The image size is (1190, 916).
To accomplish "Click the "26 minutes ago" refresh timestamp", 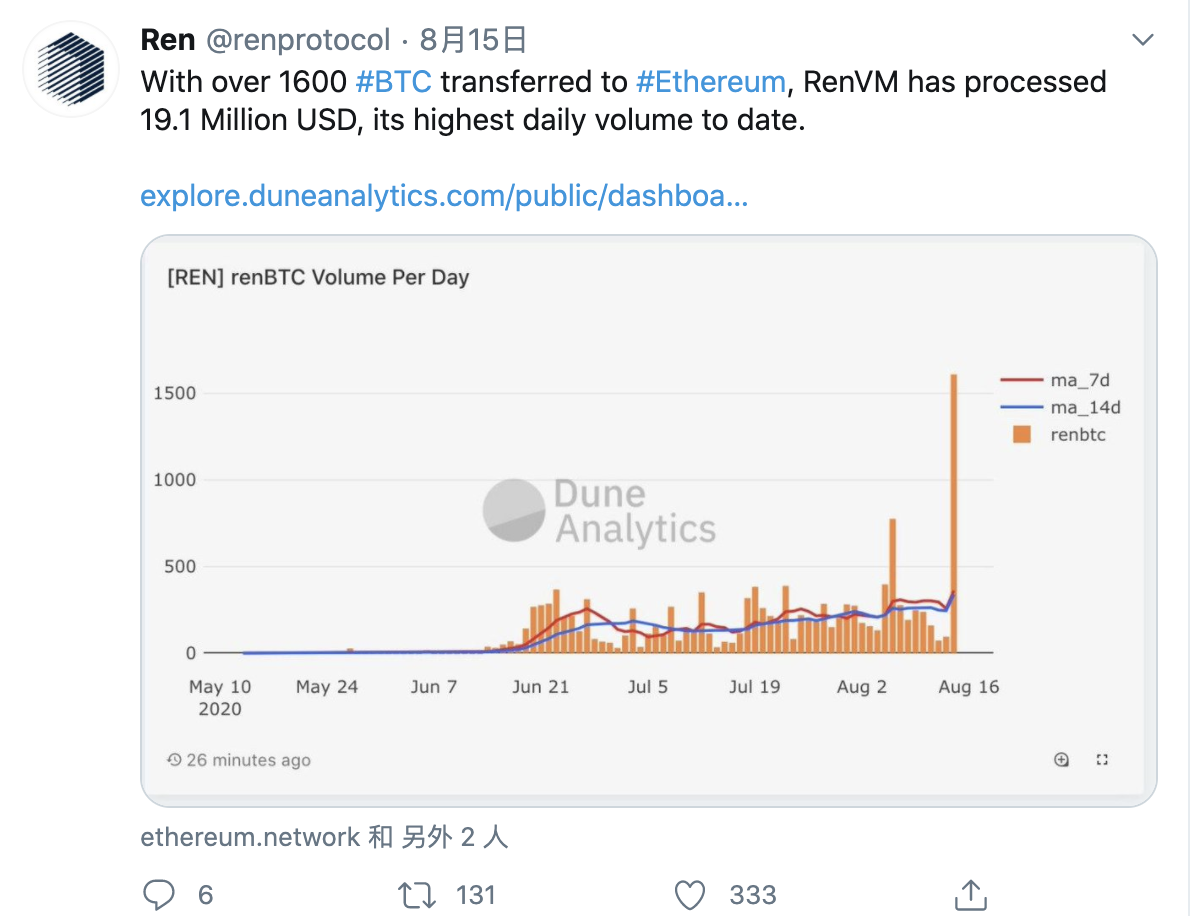I will (x=248, y=760).
